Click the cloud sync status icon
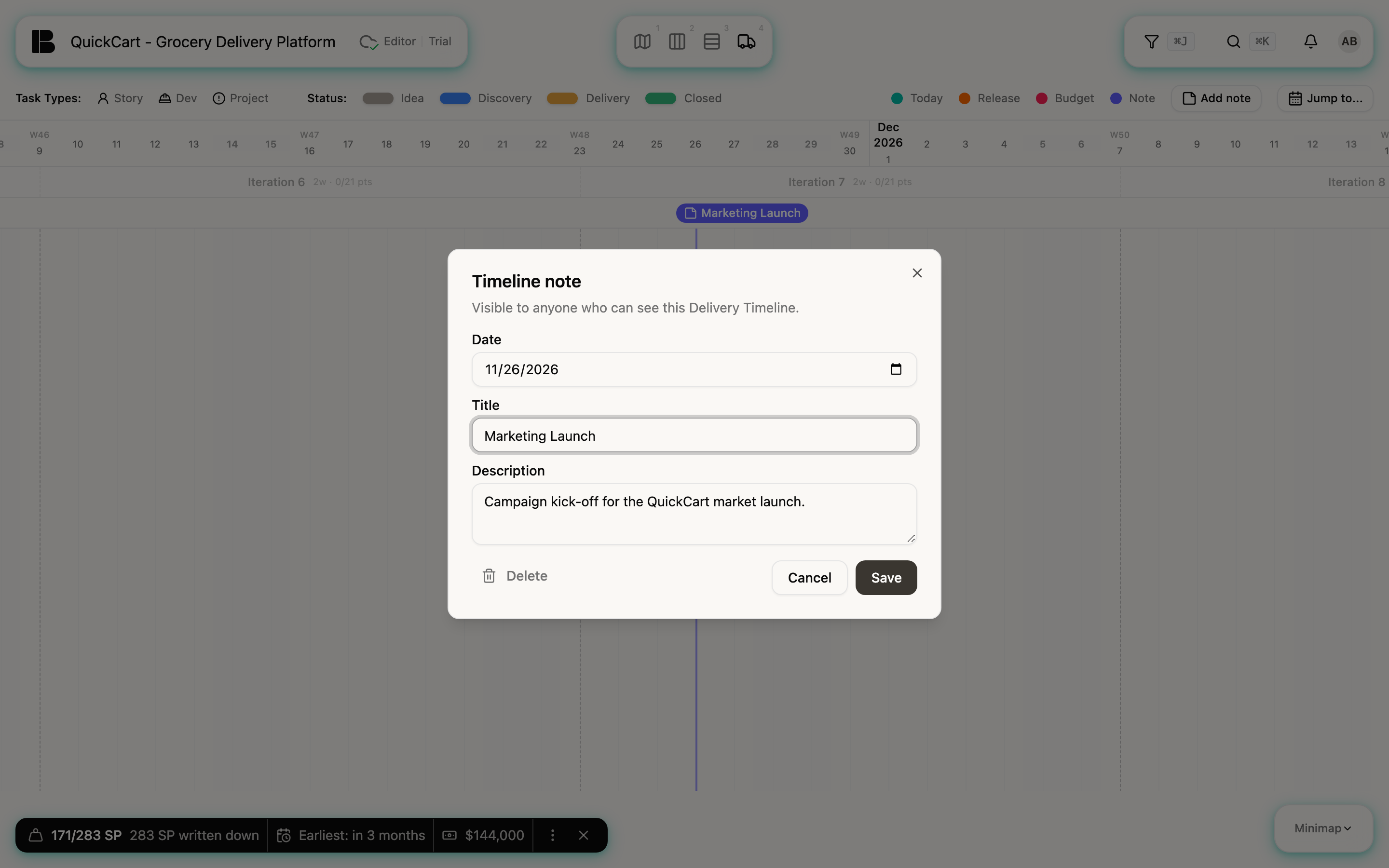The image size is (1389, 868). [368, 42]
